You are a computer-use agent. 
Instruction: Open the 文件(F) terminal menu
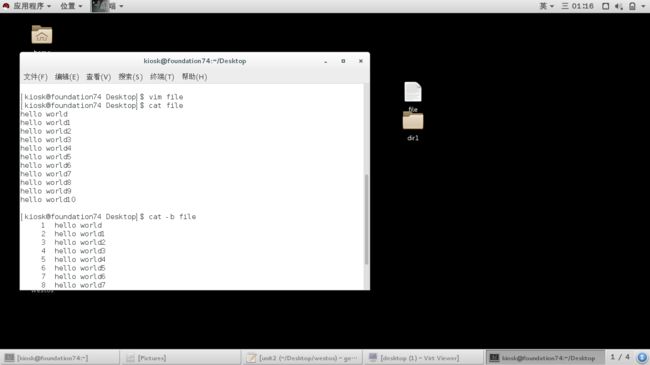[35, 77]
